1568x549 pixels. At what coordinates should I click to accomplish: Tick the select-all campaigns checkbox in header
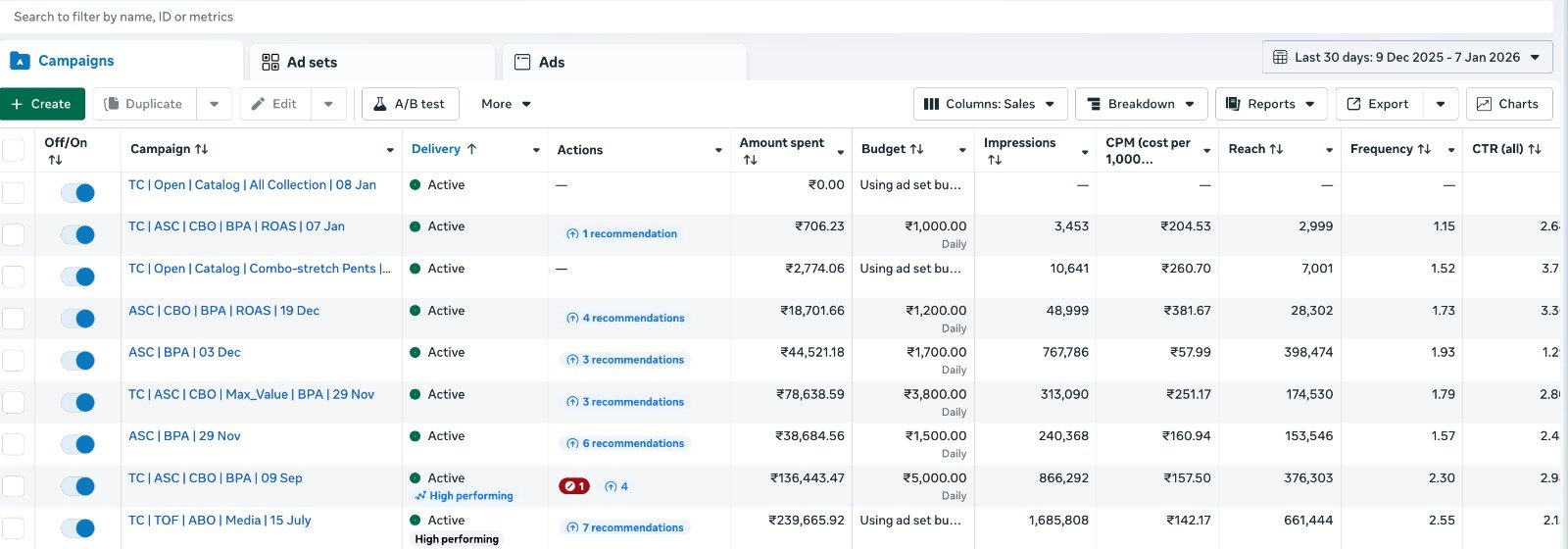click(13, 150)
